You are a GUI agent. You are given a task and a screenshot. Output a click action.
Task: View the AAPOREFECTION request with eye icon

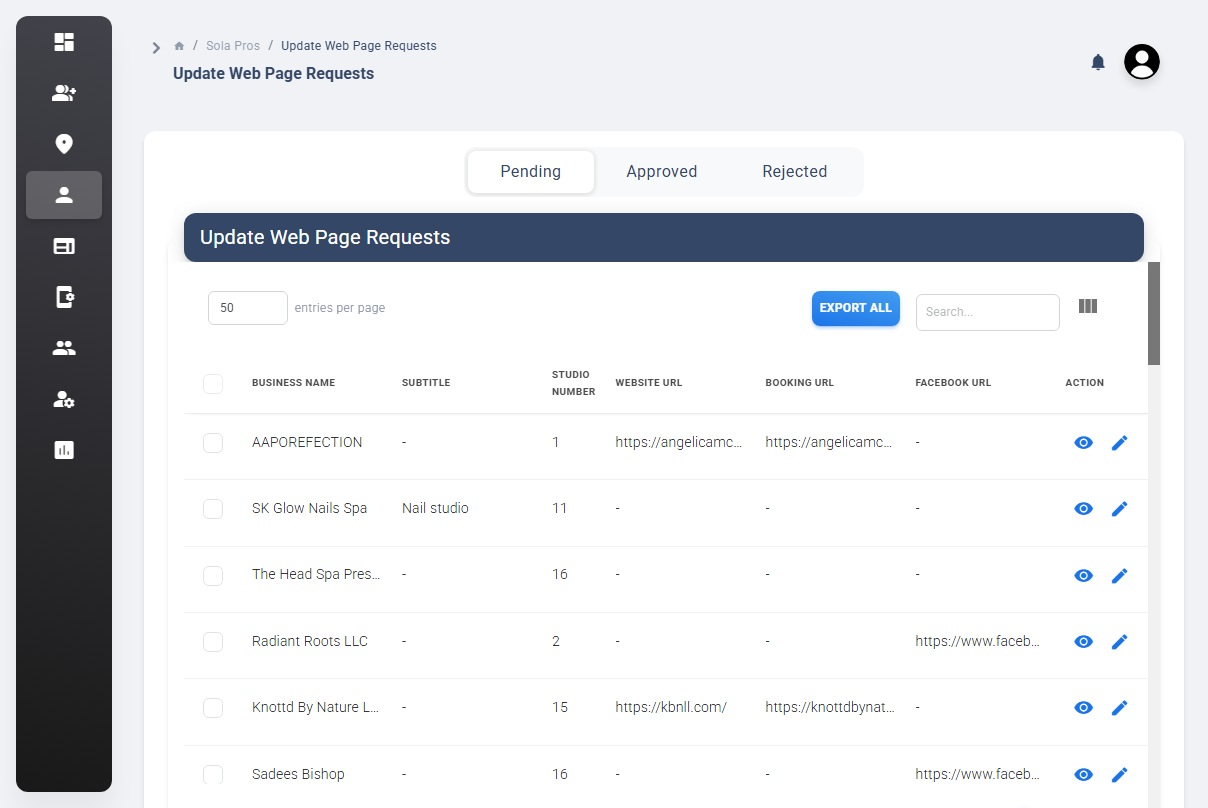click(x=1083, y=442)
